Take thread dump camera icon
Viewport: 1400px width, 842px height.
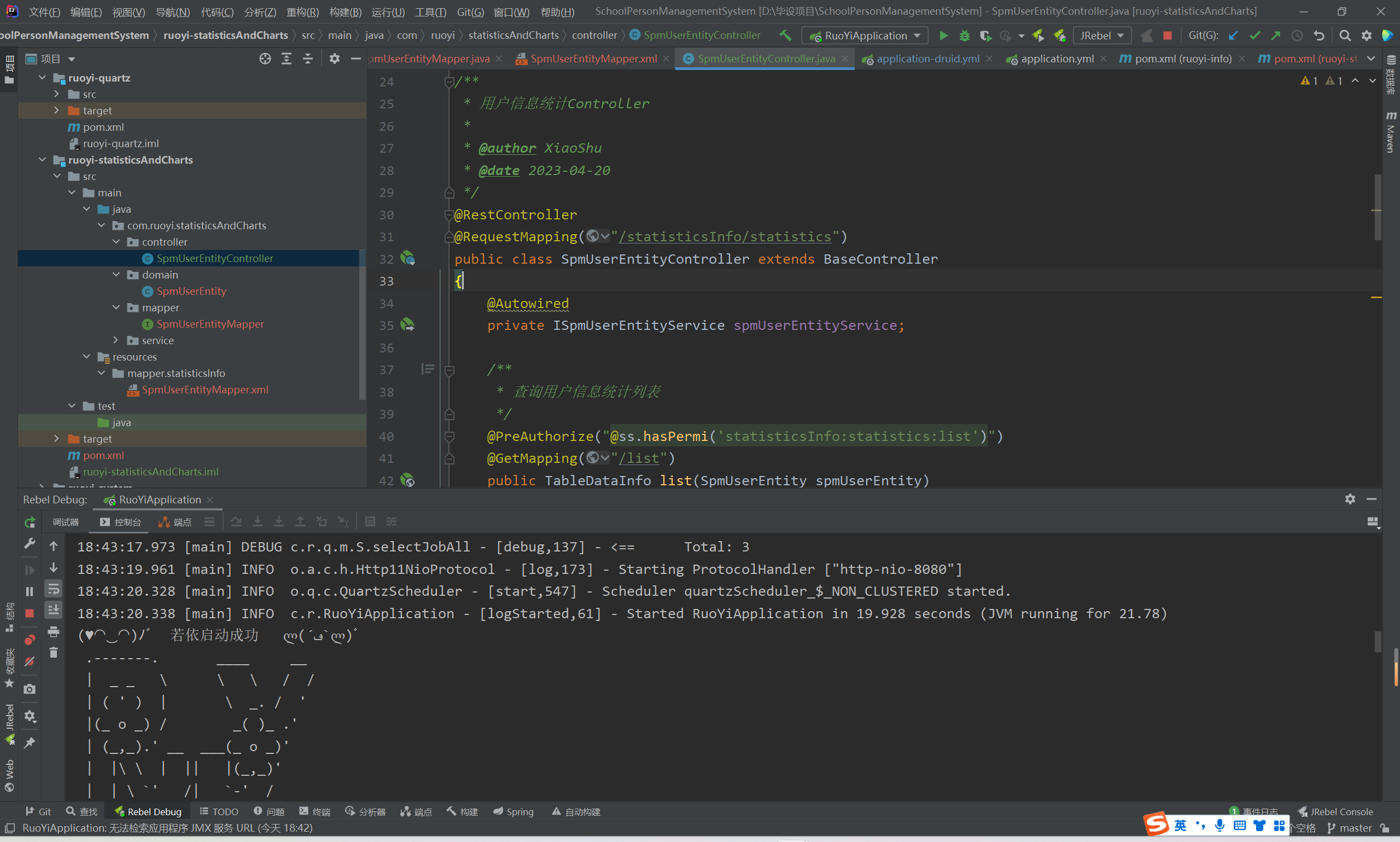[x=30, y=689]
